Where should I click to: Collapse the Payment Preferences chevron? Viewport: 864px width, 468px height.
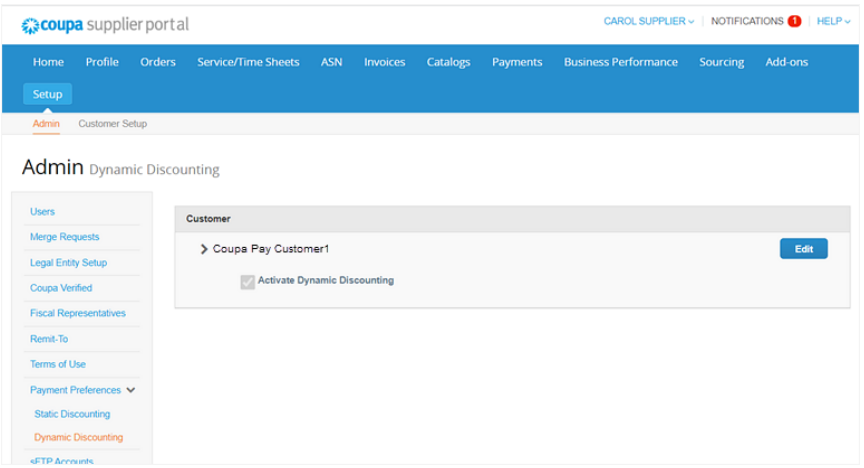[x=131, y=390]
